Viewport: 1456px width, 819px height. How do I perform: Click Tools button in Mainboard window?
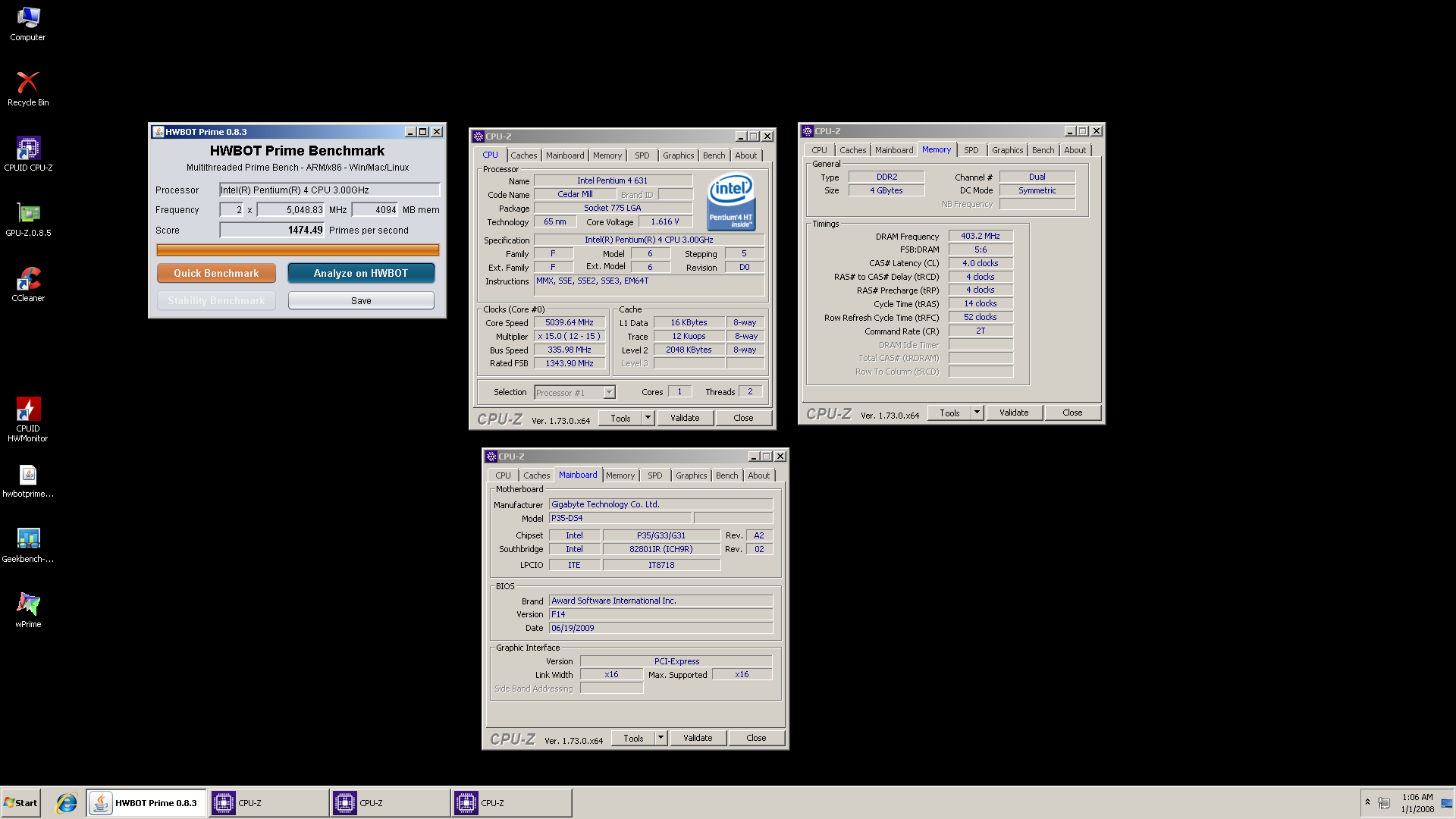click(633, 739)
